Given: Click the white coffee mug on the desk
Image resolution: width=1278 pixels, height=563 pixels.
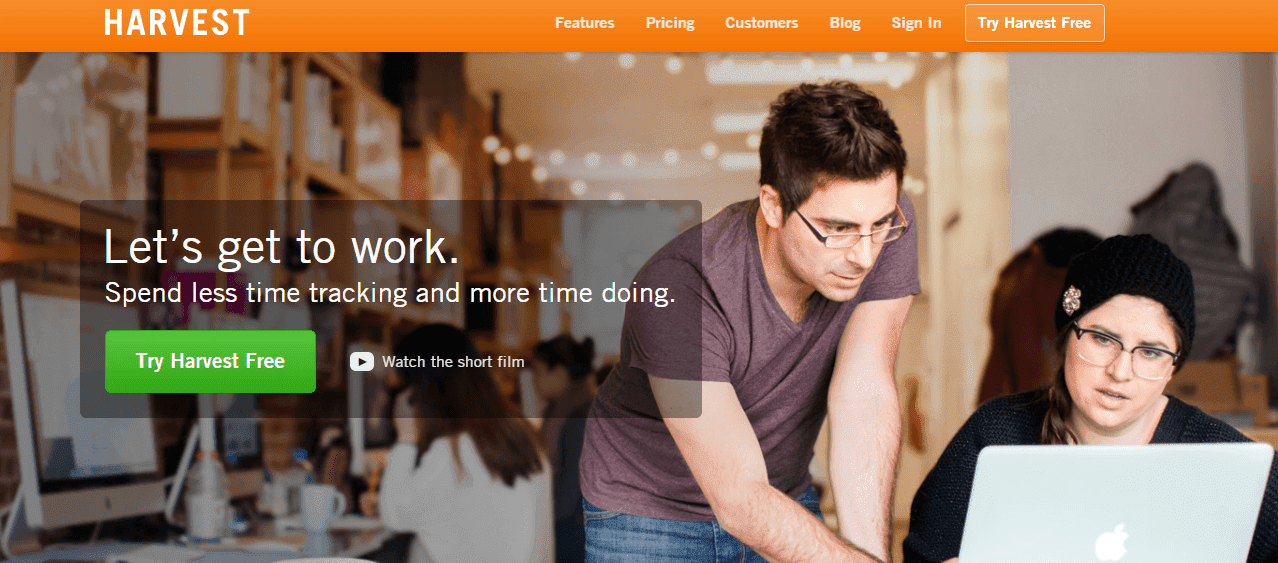Looking at the screenshot, I should coord(321,506).
